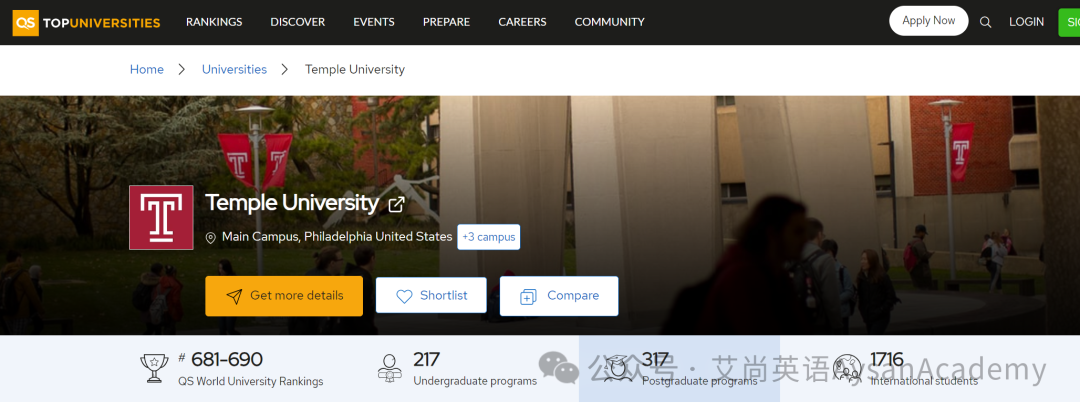Viewport: 1080px width, 412px height.
Task: Open the search magnifier icon
Action: point(986,22)
